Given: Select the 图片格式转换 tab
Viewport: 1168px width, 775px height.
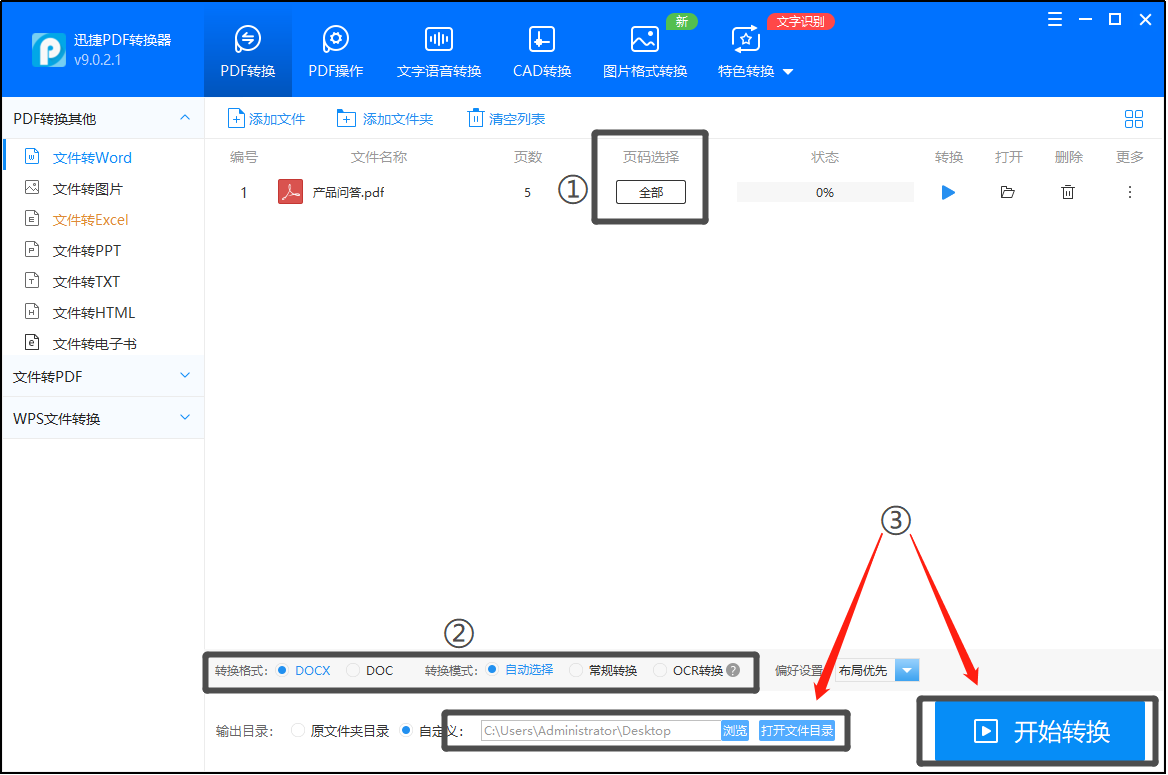Looking at the screenshot, I should (x=644, y=51).
